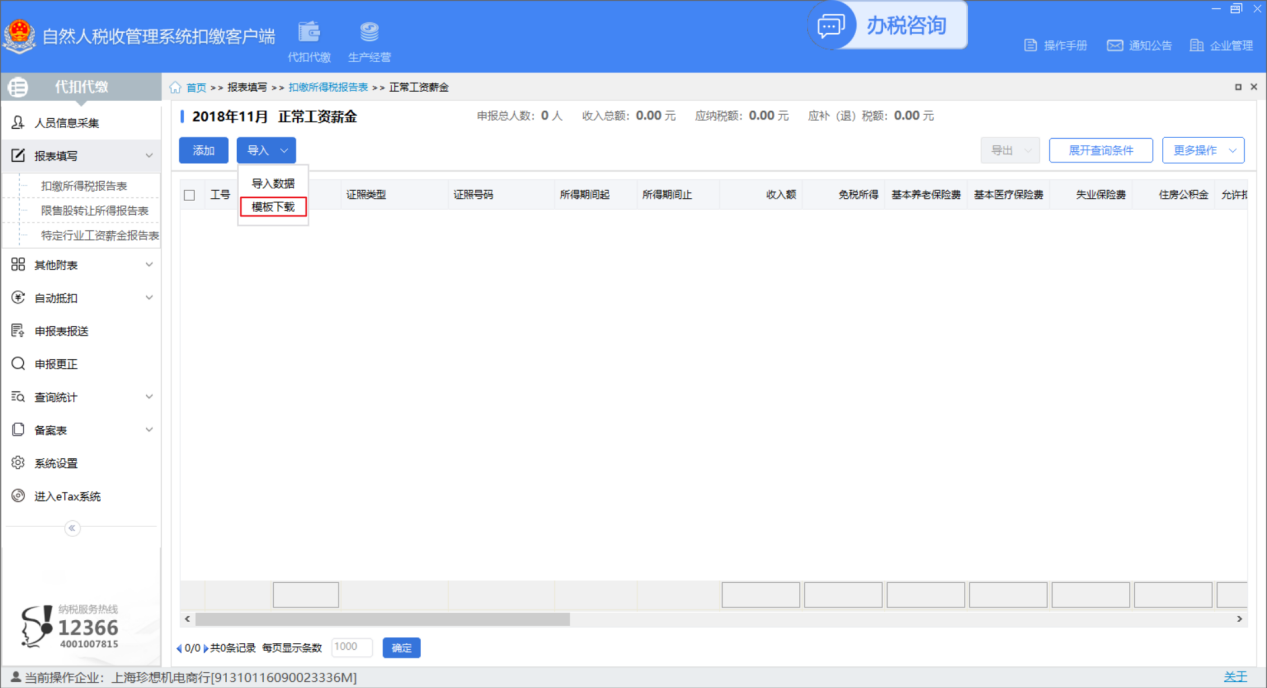Choose 导入数据 from the import menu

click(273, 184)
